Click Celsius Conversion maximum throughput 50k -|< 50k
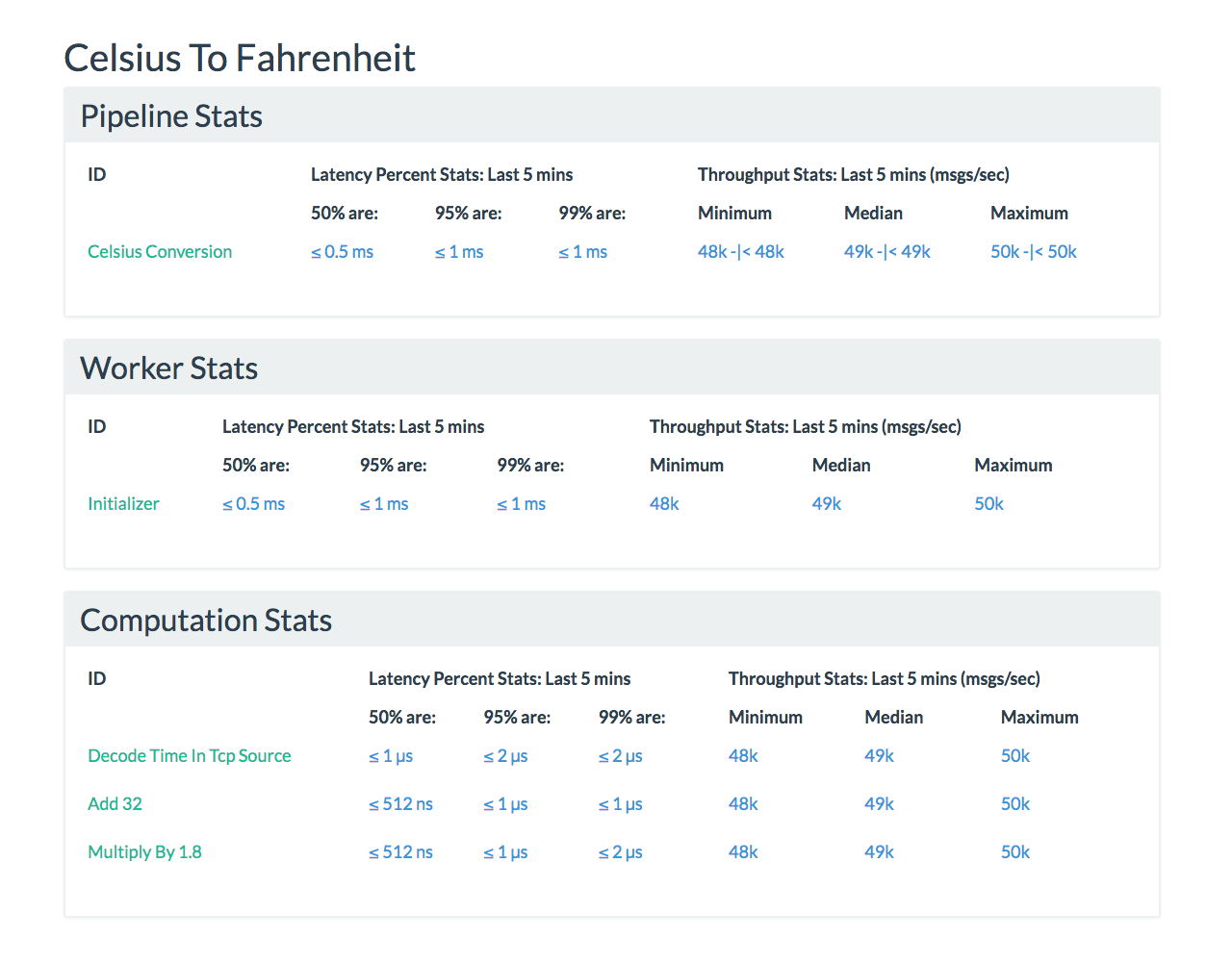 (1033, 252)
